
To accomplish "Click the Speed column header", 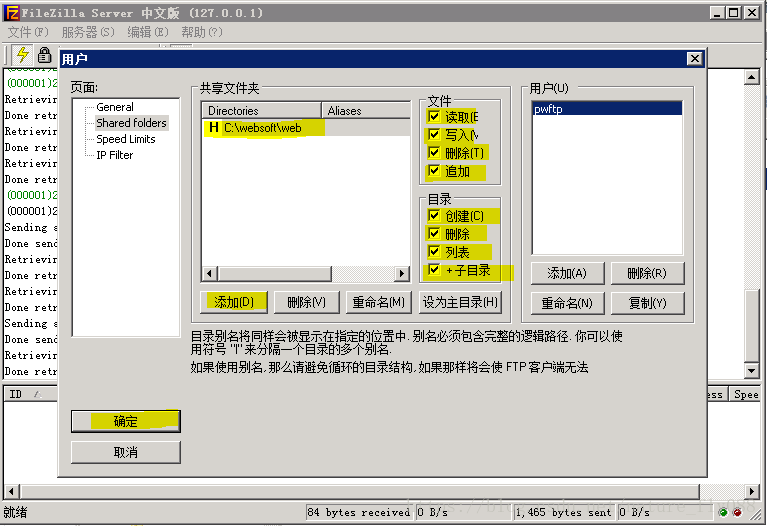I will coord(745,394).
